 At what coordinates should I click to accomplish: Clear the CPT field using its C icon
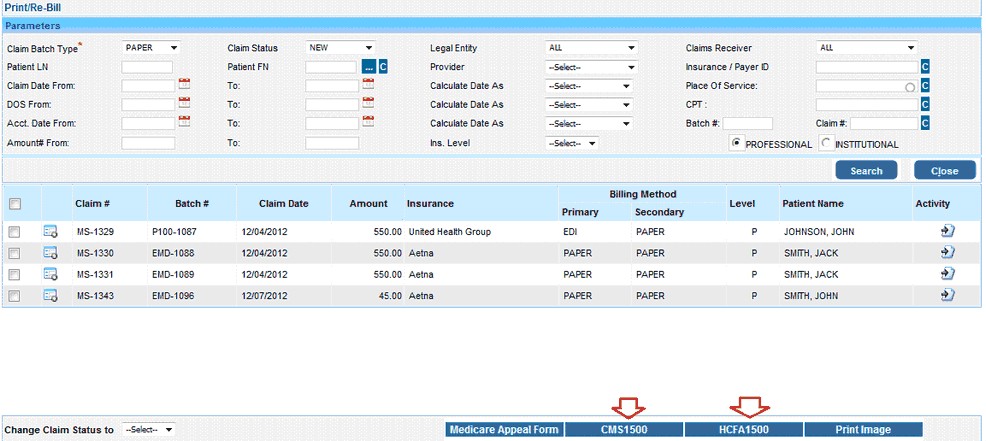coord(925,104)
